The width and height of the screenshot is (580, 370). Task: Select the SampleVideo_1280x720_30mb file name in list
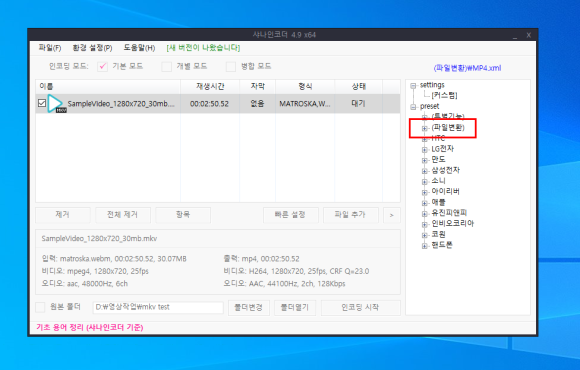(121, 104)
